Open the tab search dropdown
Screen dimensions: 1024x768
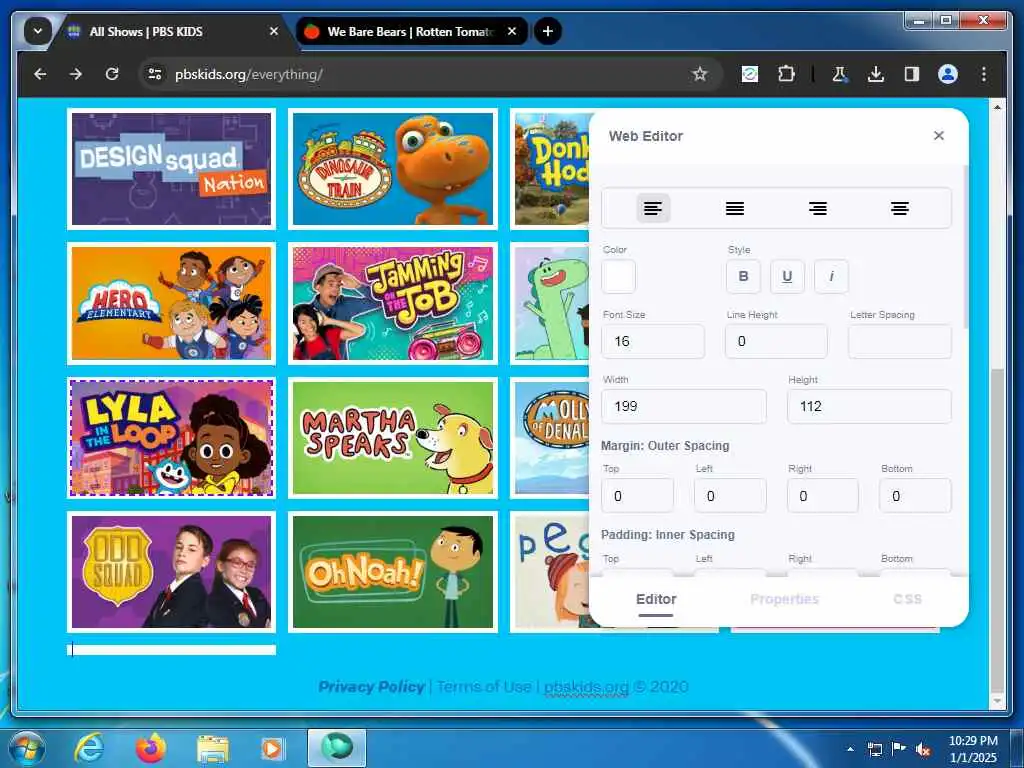(x=38, y=31)
